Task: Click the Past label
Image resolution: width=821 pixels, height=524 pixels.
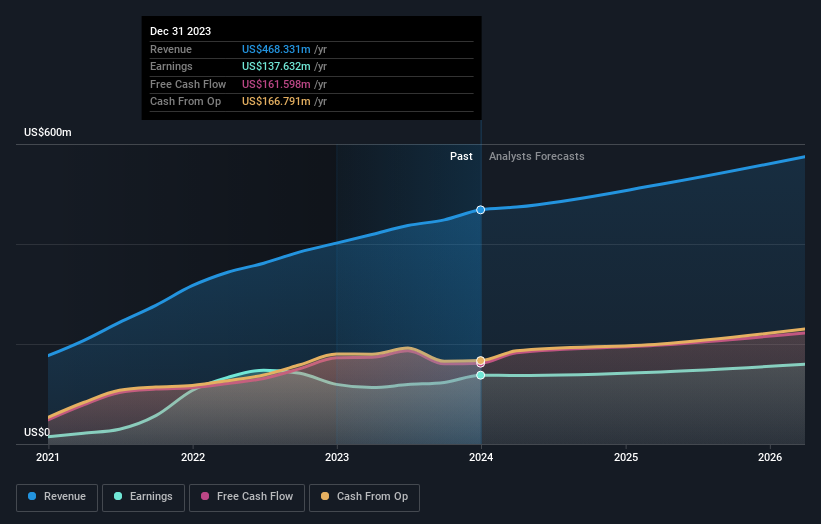Action: (461, 157)
